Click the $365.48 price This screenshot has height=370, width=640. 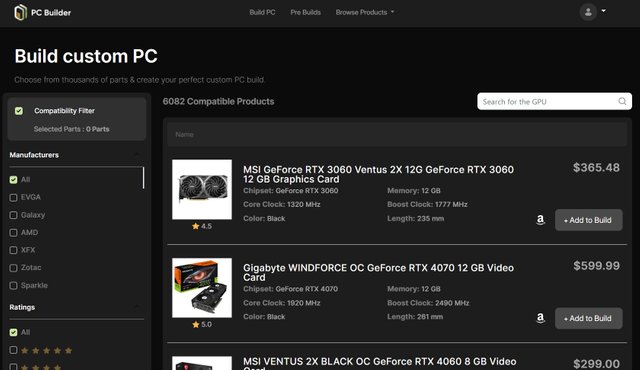[x=596, y=168]
